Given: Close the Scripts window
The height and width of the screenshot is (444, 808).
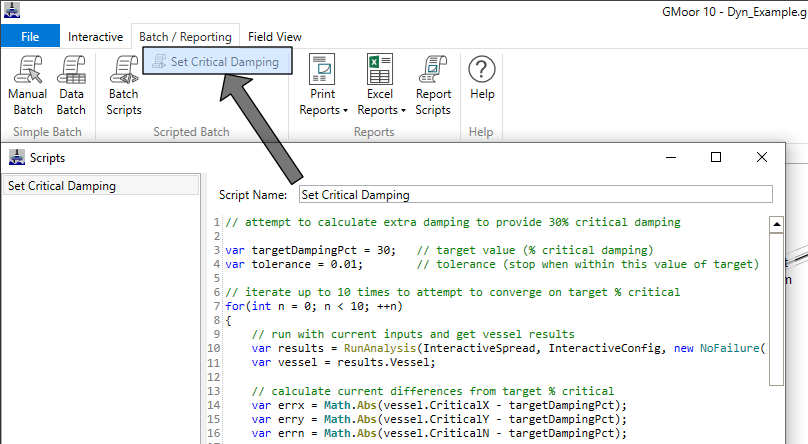Looking at the screenshot, I should [x=762, y=157].
